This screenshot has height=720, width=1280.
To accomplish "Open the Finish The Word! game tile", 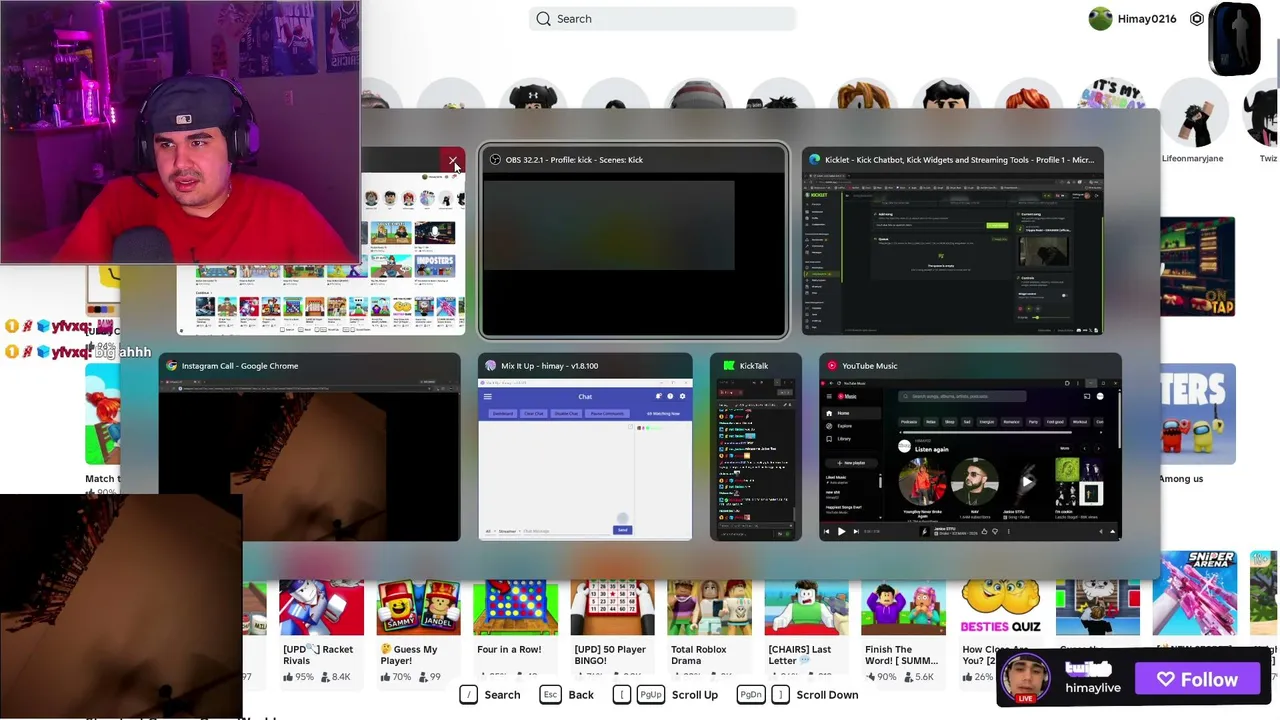I will (903, 632).
